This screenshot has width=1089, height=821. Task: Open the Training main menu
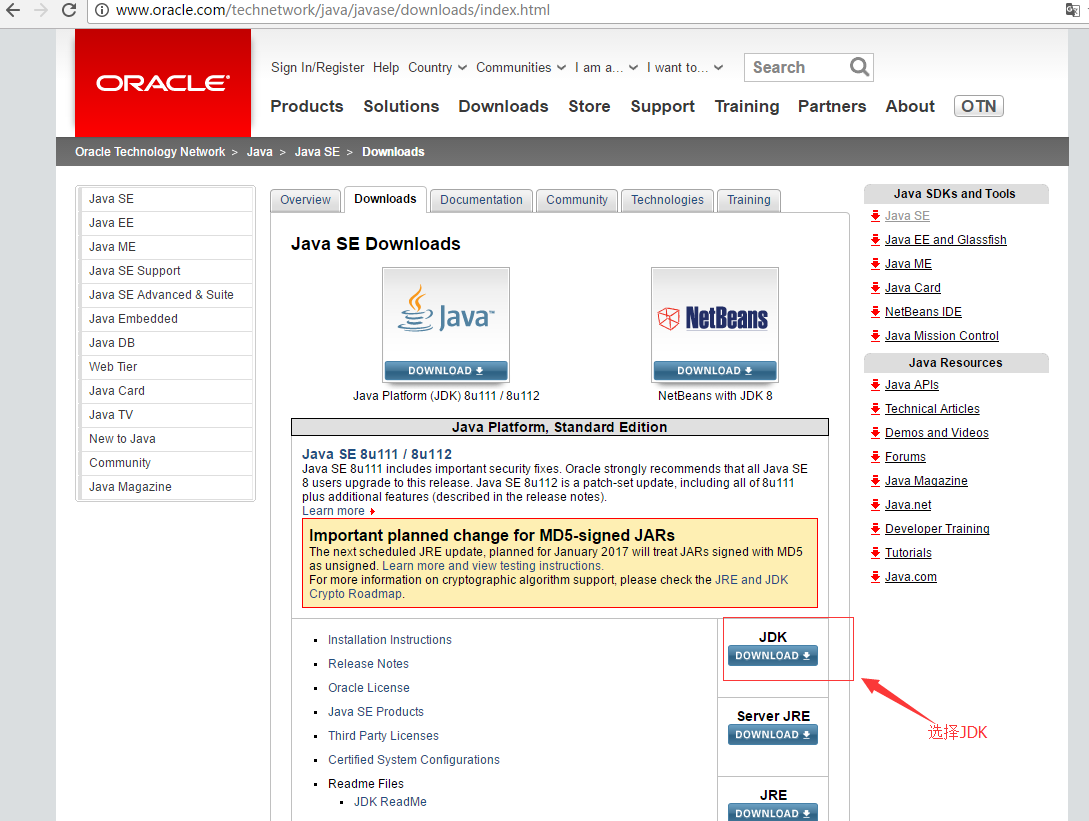tap(747, 106)
